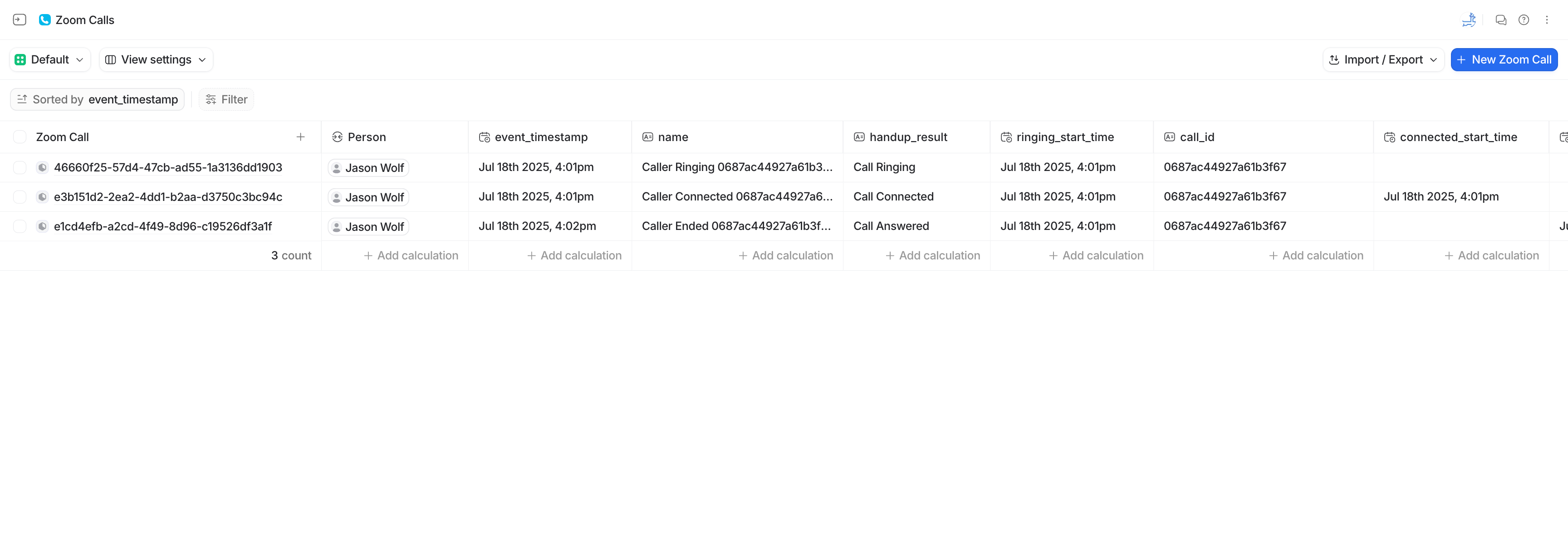Open record e3b151d2-2ea2-4dd1-b2aa-d3750c3bc94c
Screen dimensions: 1568x547
[x=168, y=196]
